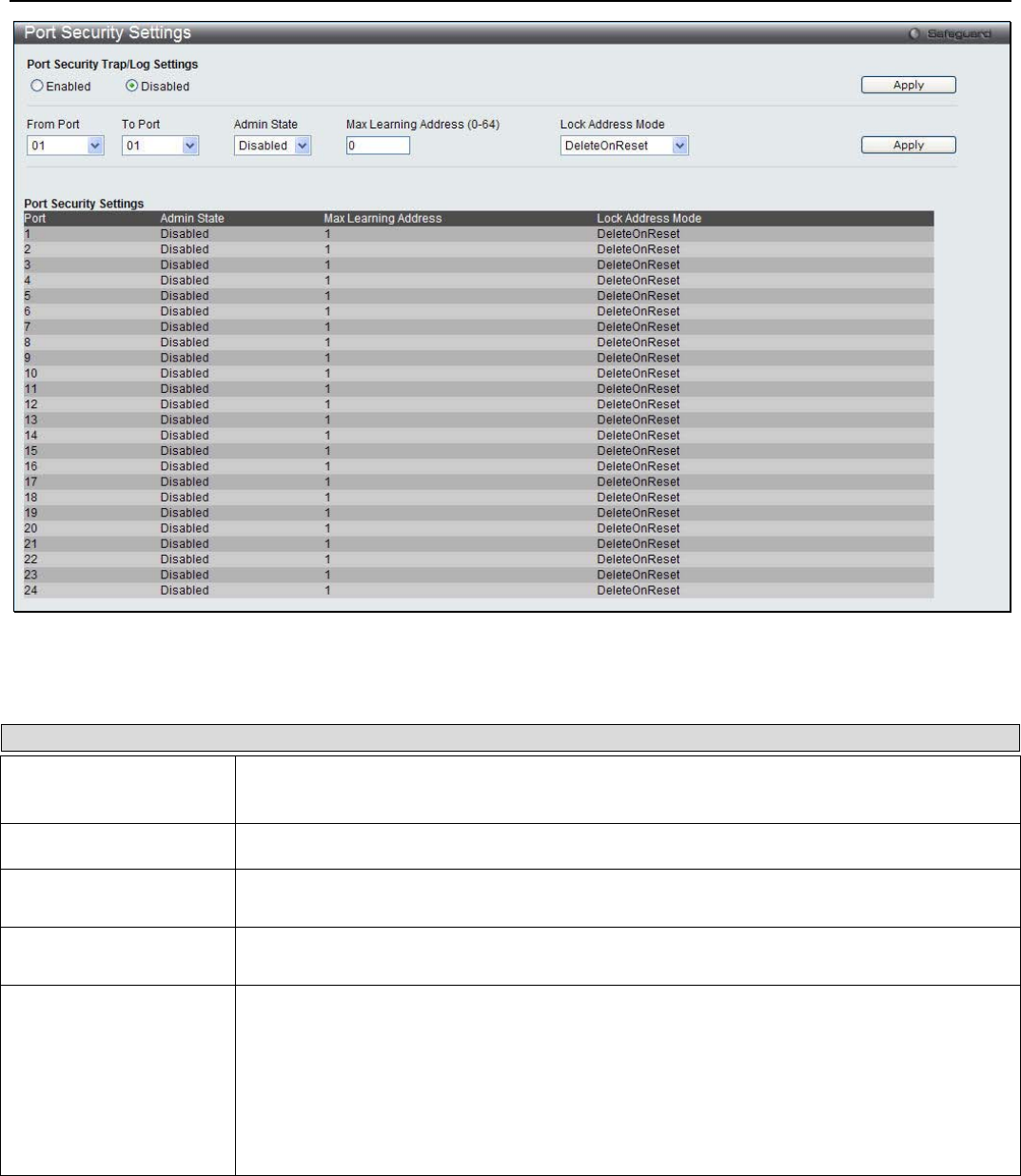Open the To Port dropdown
Viewport: 1021px width, 1176px height.
point(160,146)
